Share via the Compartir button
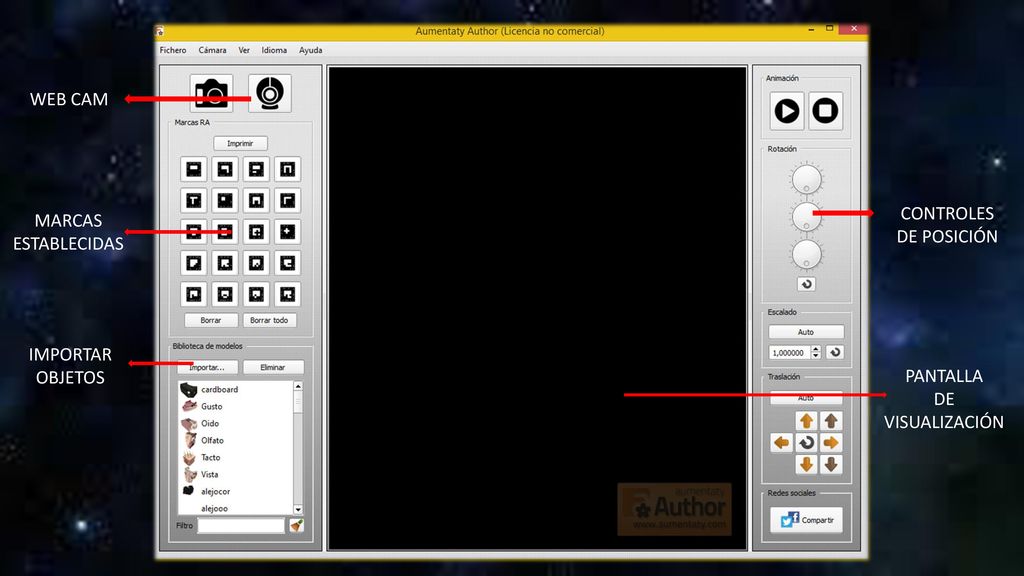This screenshot has width=1024, height=576. (x=807, y=520)
